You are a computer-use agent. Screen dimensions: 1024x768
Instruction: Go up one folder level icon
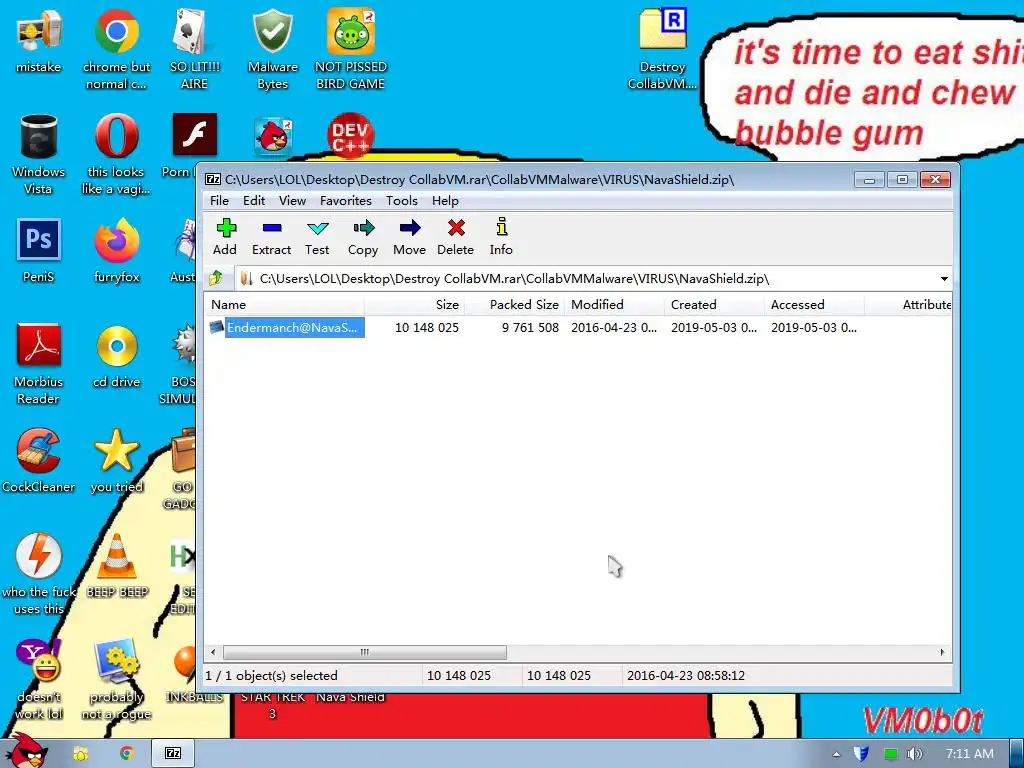point(216,279)
